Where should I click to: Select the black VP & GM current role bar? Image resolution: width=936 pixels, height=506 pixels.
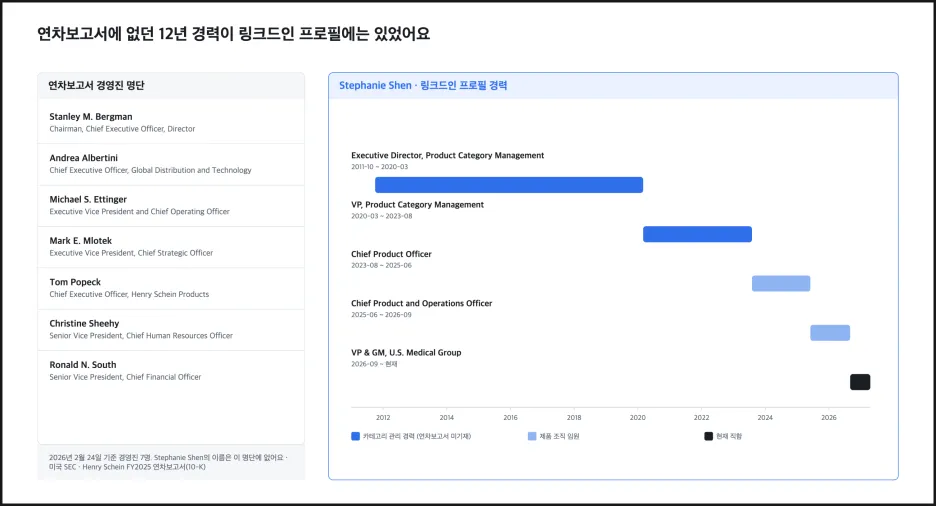860,382
